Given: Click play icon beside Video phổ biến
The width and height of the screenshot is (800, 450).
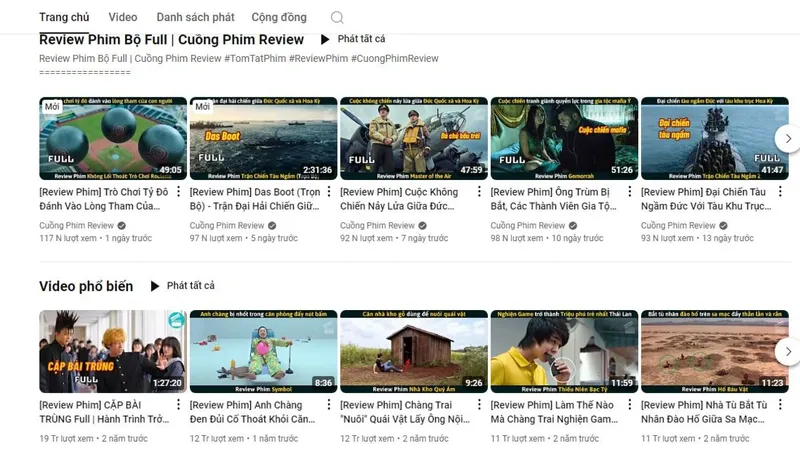Looking at the screenshot, I should click(x=155, y=286).
